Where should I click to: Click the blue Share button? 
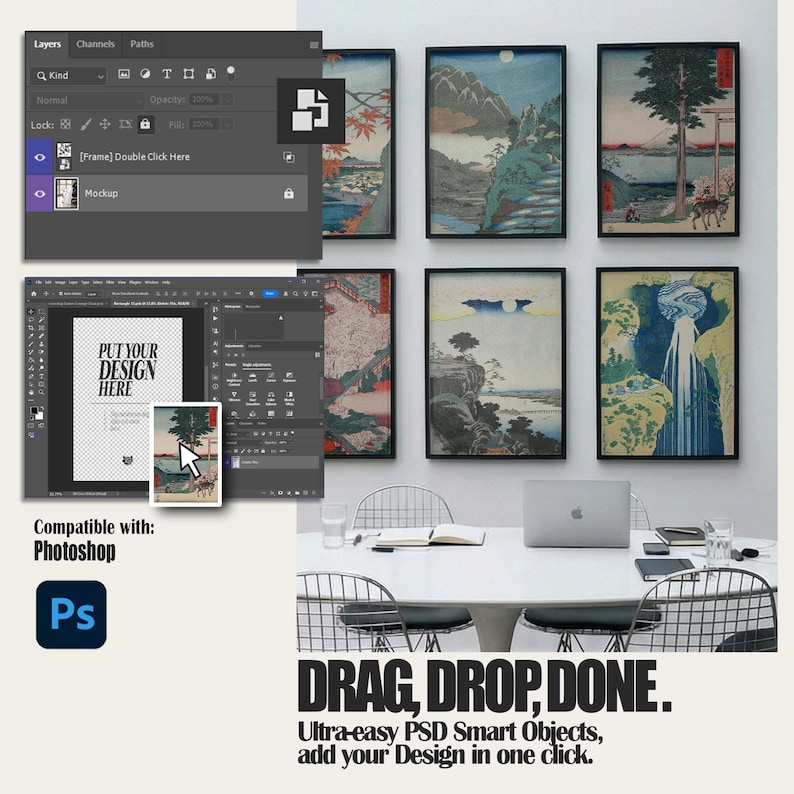click(x=270, y=294)
